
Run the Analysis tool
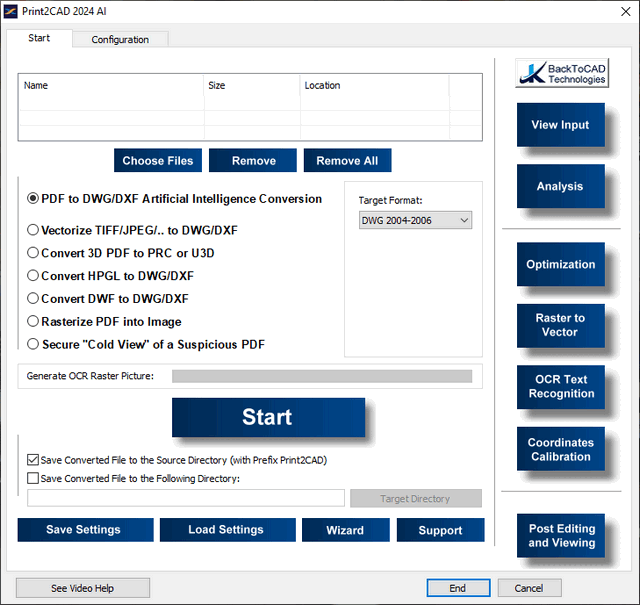pyautogui.click(x=560, y=186)
